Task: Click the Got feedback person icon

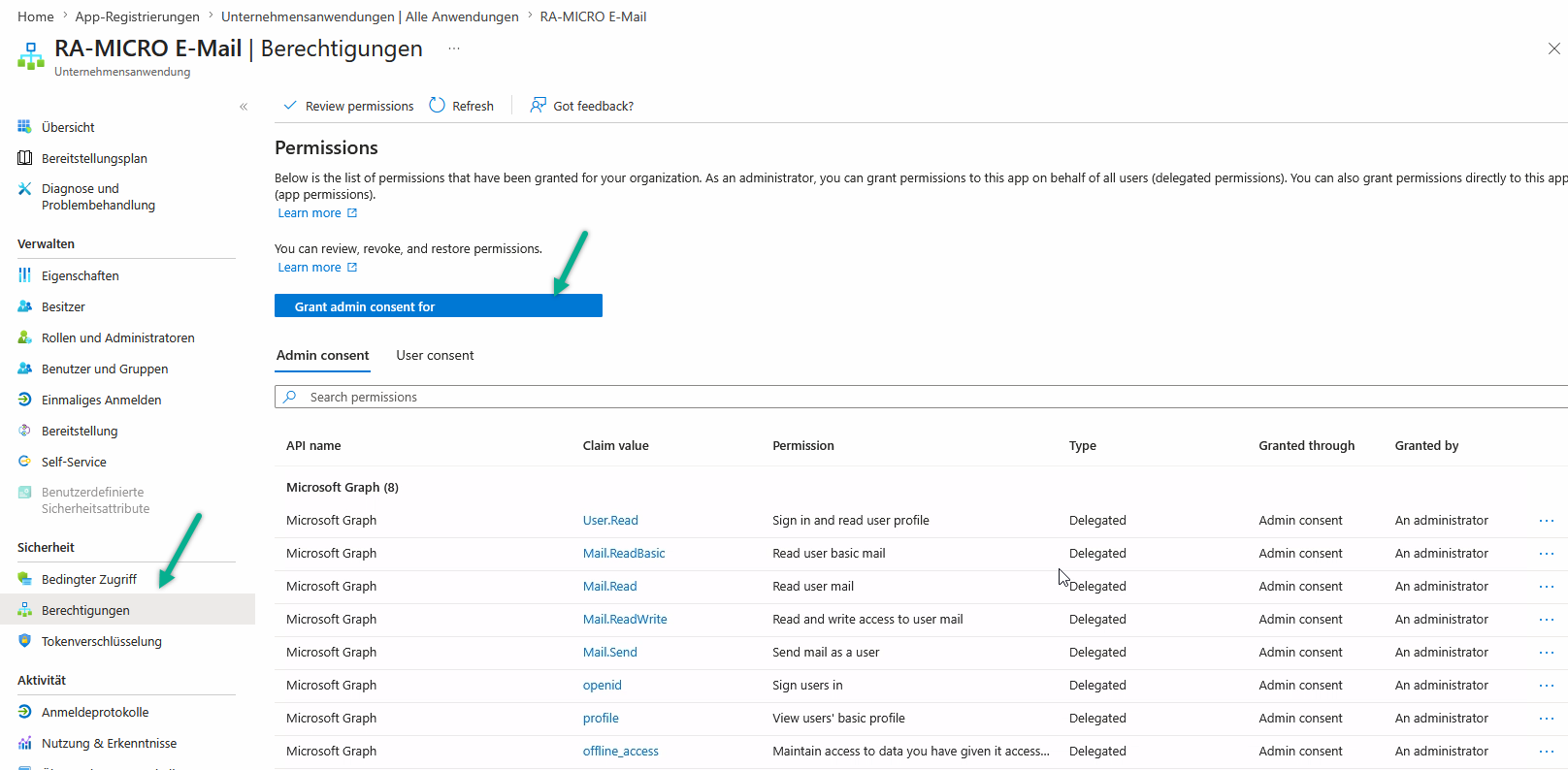Action: [538, 105]
